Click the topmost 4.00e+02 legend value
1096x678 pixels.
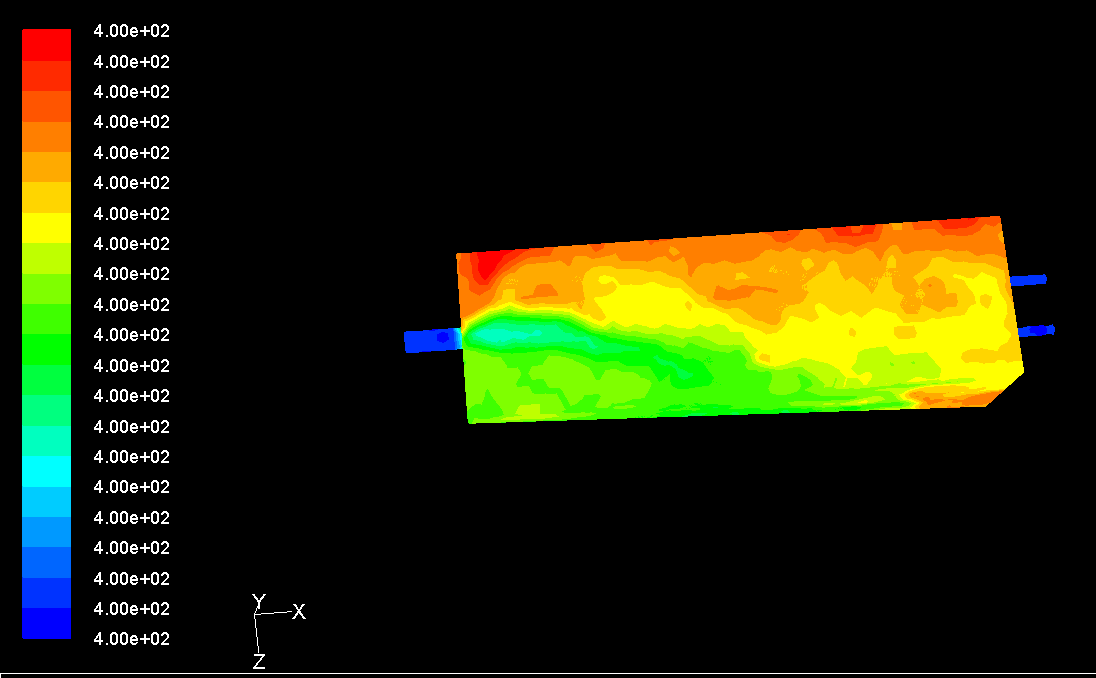pyautogui.click(x=131, y=31)
